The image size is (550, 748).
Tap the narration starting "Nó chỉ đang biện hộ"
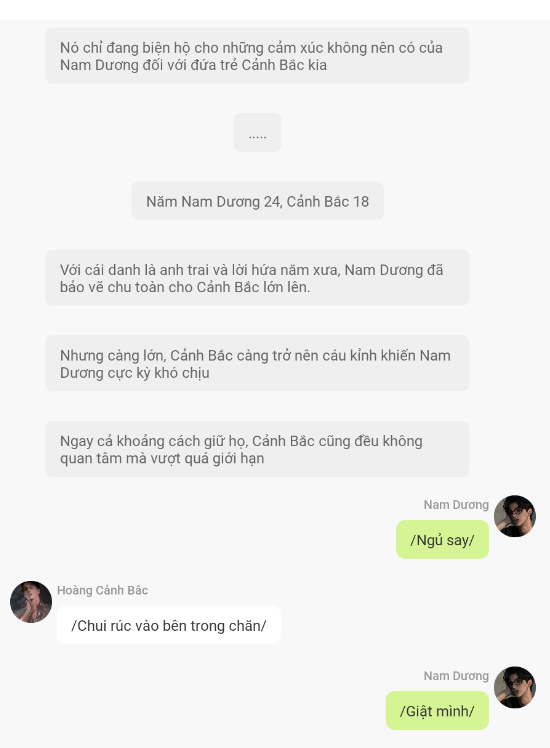click(257, 56)
